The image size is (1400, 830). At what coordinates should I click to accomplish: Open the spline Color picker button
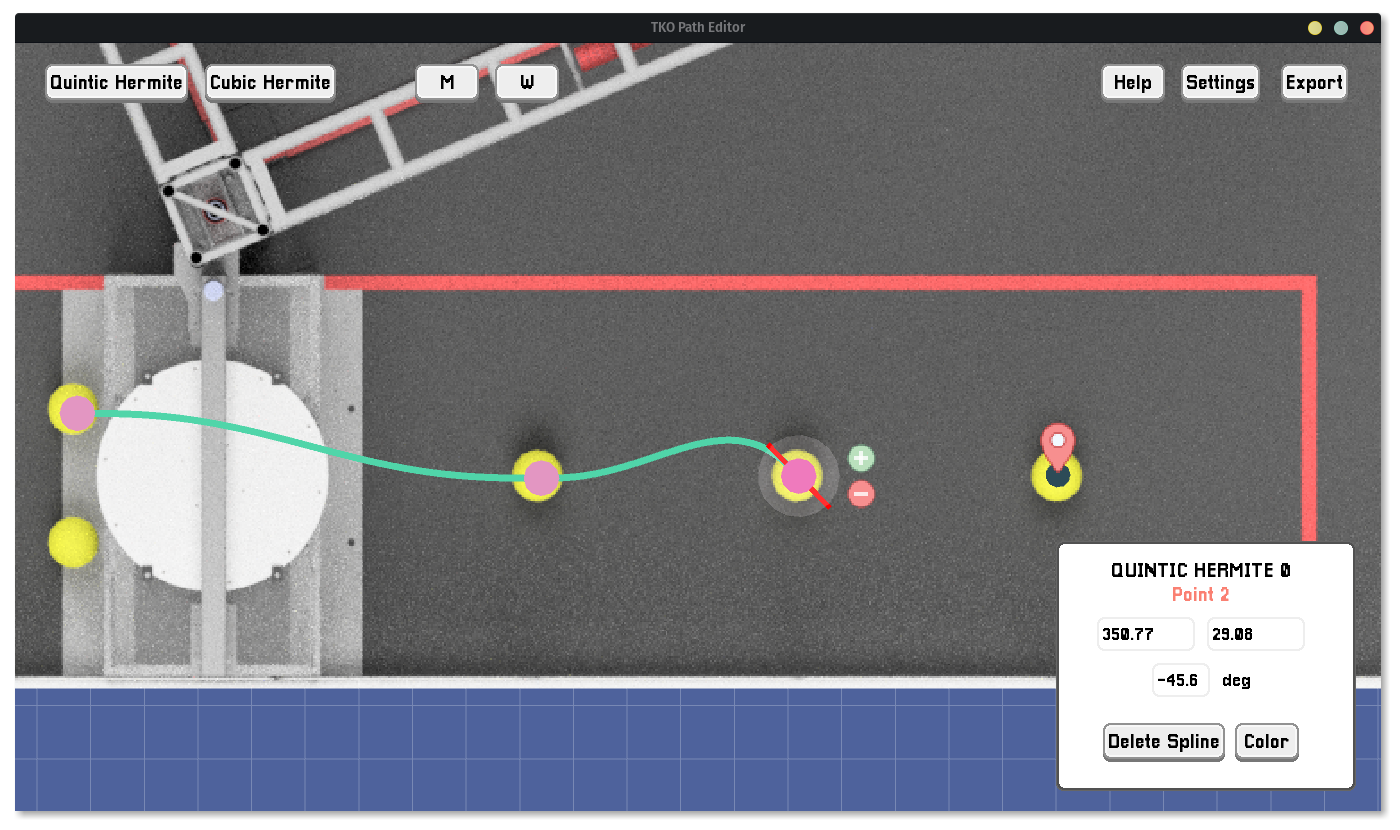pyautogui.click(x=1267, y=742)
